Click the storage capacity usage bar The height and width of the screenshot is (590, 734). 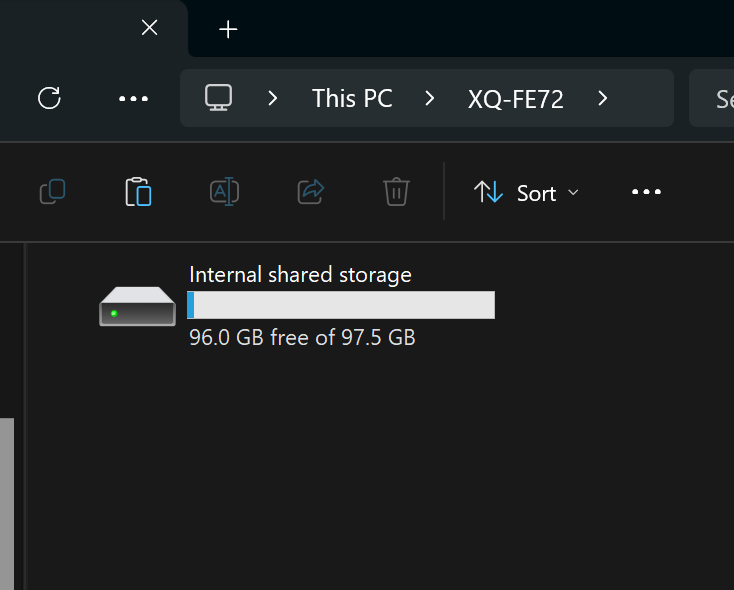click(x=341, y=305)
